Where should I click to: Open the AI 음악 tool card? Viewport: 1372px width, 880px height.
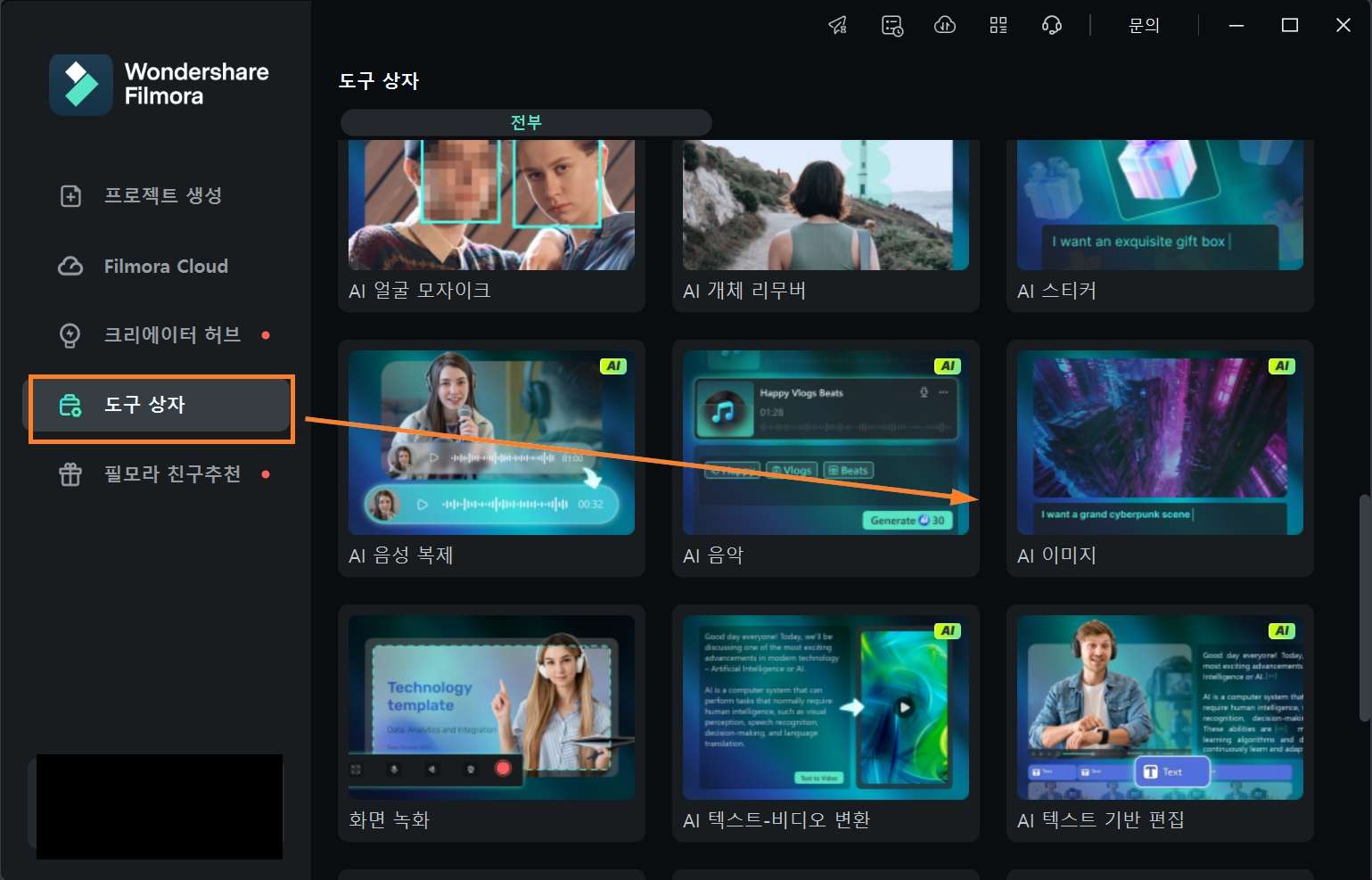(826, 458)
